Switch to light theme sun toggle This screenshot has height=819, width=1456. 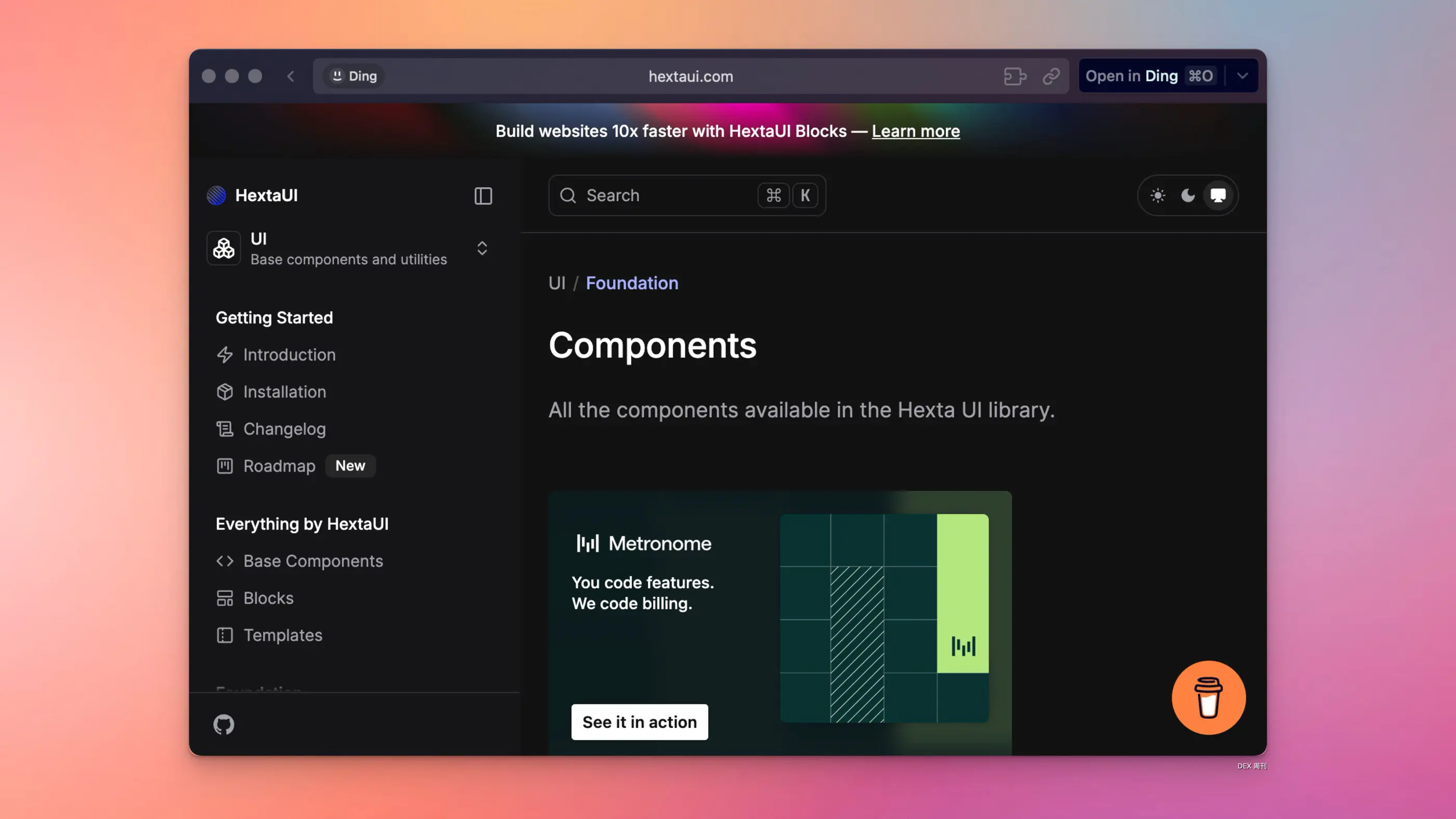pos(1158,196)
